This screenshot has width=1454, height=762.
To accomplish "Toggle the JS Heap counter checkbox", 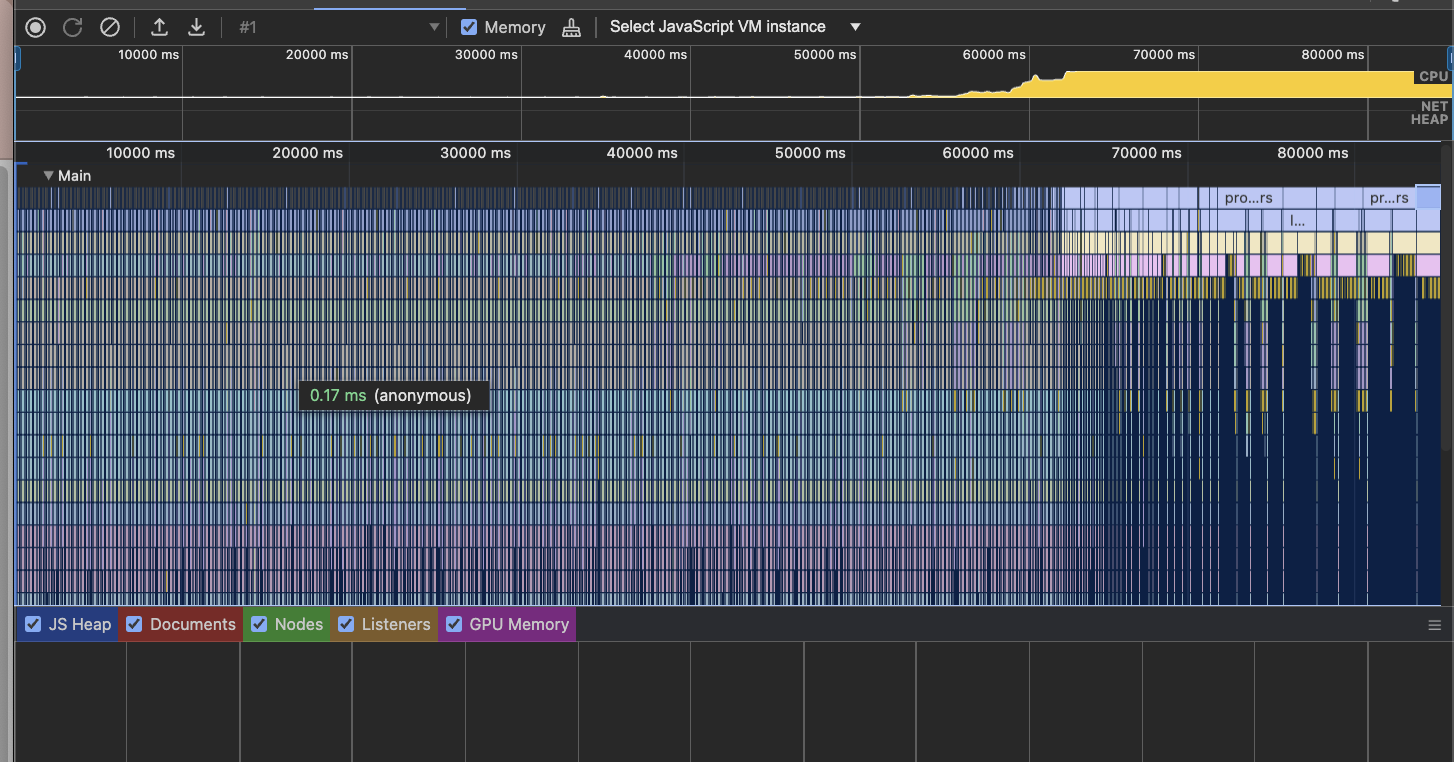I will click(34, 624).
